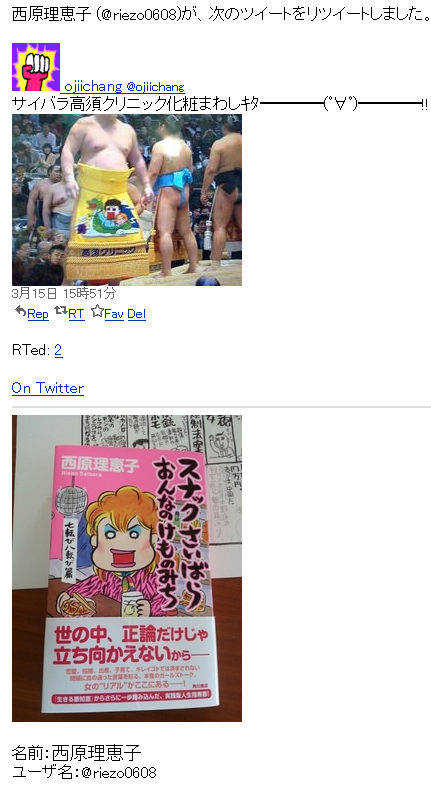The height and width of the screenshot is (791, 431).
Task: Click the favorite star icon
Action: pyautogui.click(x=97, y=311)
